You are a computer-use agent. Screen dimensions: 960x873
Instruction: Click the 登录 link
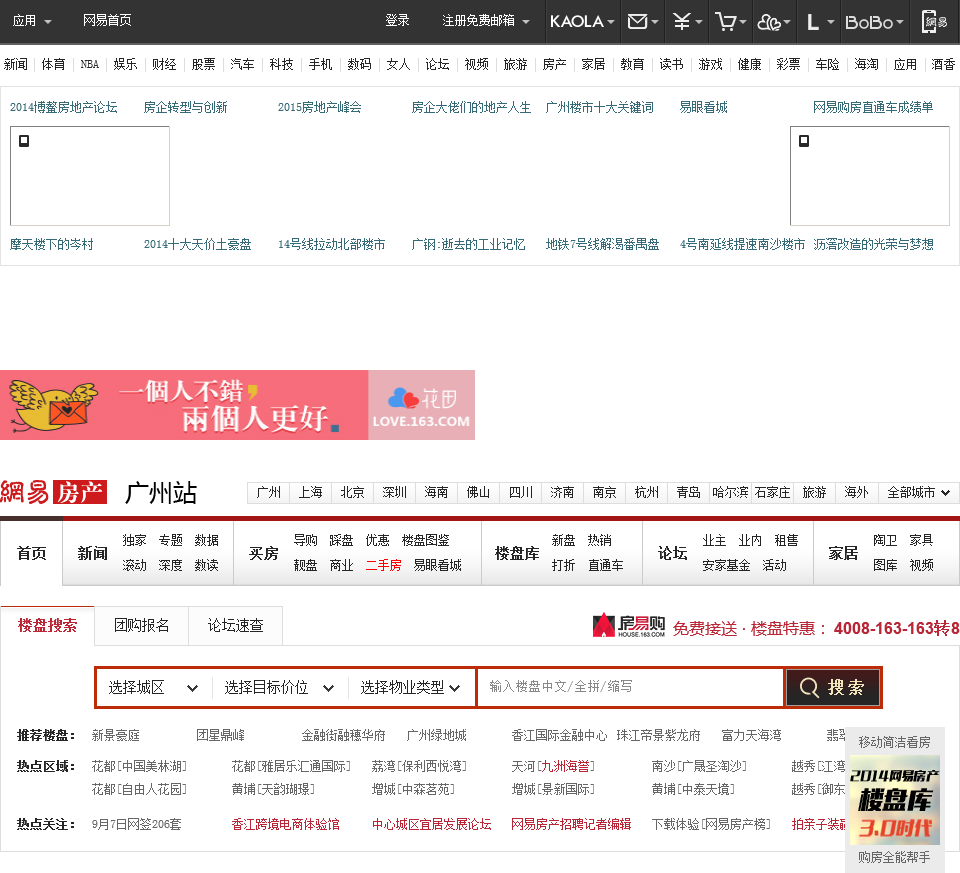[x=397, y=20]
